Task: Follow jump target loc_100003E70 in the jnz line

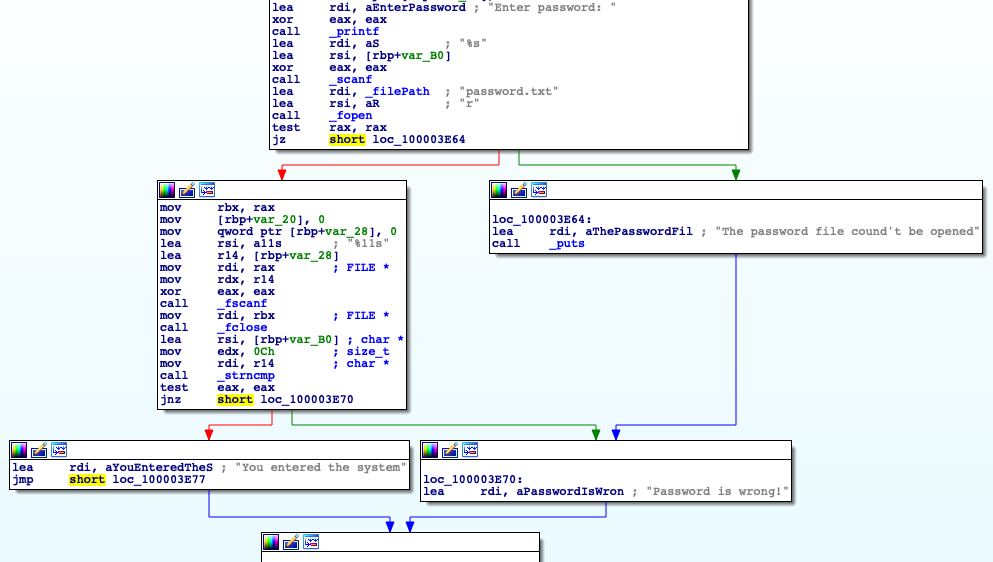Action: tap(307, 400)
